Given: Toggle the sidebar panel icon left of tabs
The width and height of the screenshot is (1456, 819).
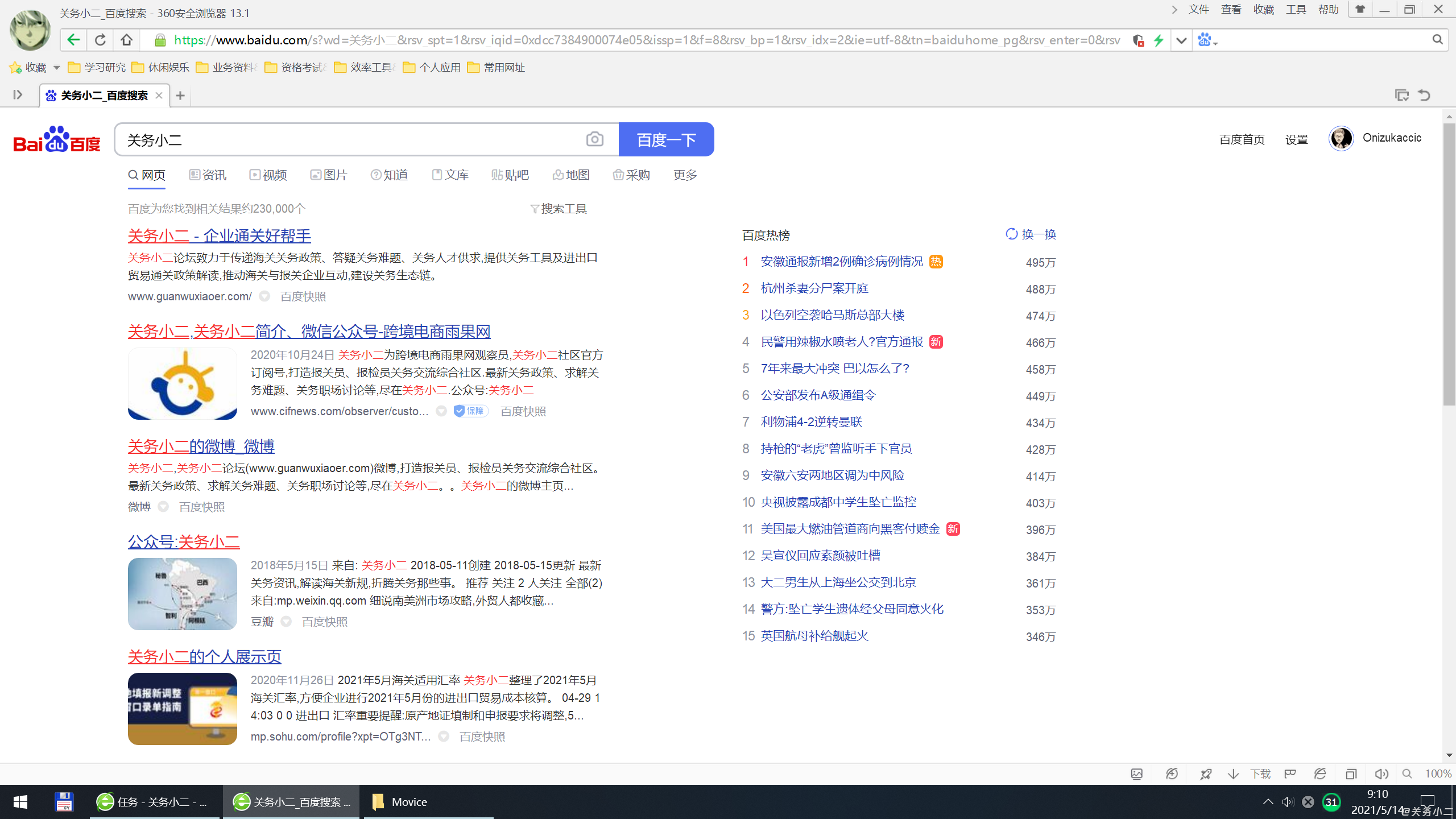Looking at the screenshot, I should [18, 94].
